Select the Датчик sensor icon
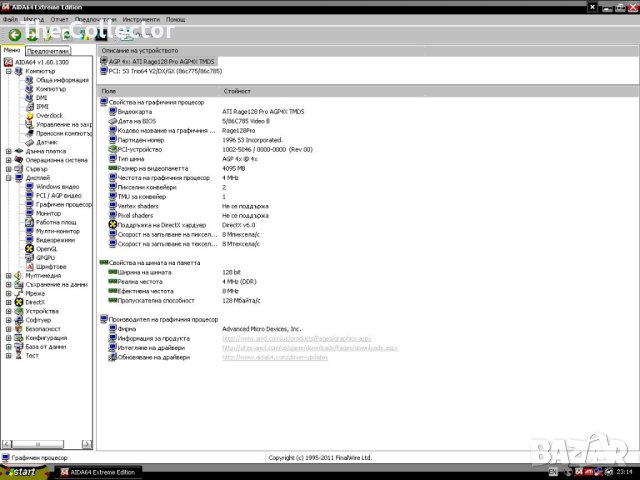 [x=29, y=142]
